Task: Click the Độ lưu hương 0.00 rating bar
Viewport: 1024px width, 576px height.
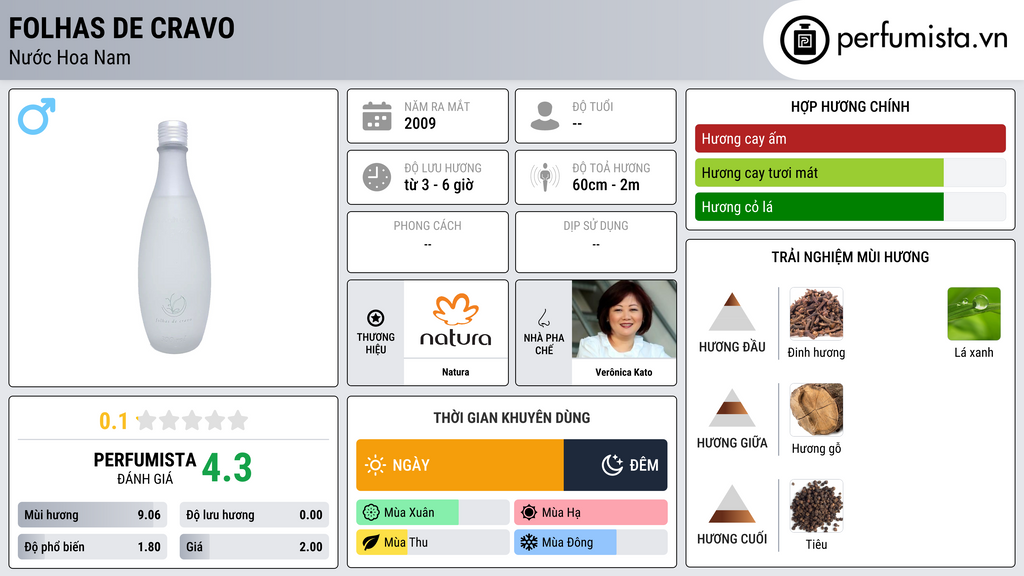Action: click(x=254, y=515)
